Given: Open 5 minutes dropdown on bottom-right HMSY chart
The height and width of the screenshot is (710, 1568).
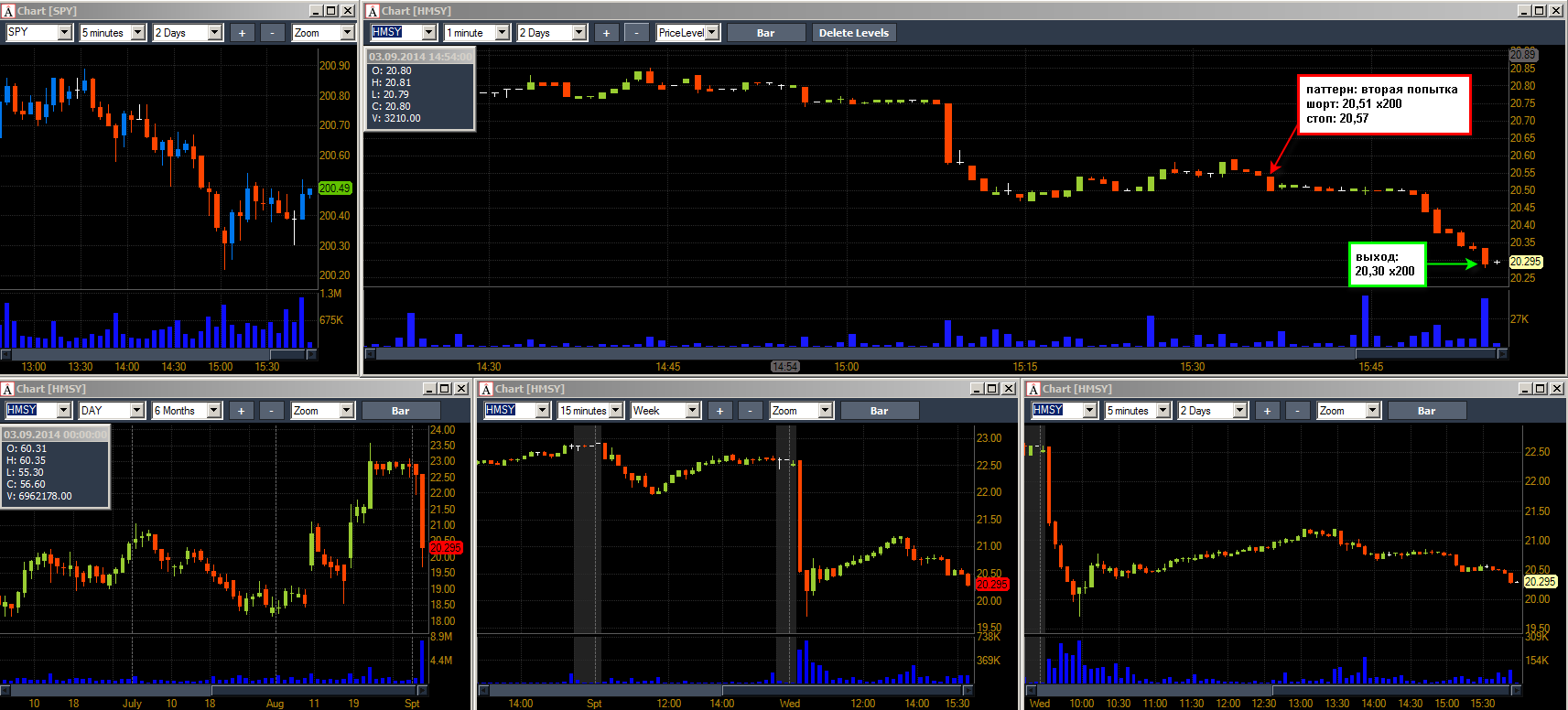Looking at the screenshot, I should click(x=1163, y=411).
